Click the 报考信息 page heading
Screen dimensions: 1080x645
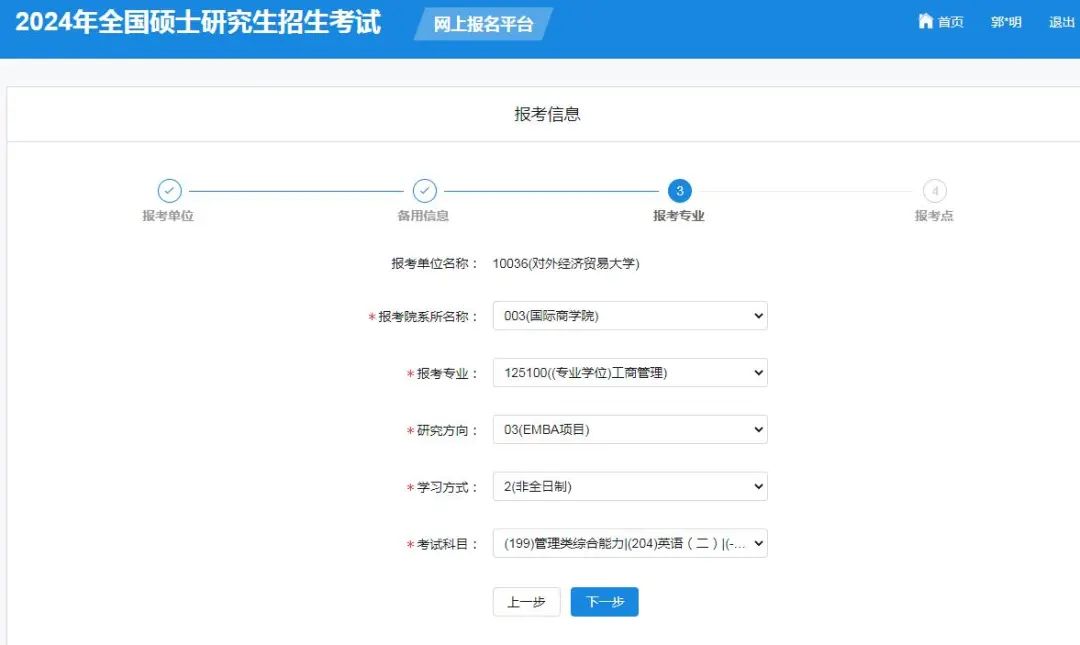(548, 114)
